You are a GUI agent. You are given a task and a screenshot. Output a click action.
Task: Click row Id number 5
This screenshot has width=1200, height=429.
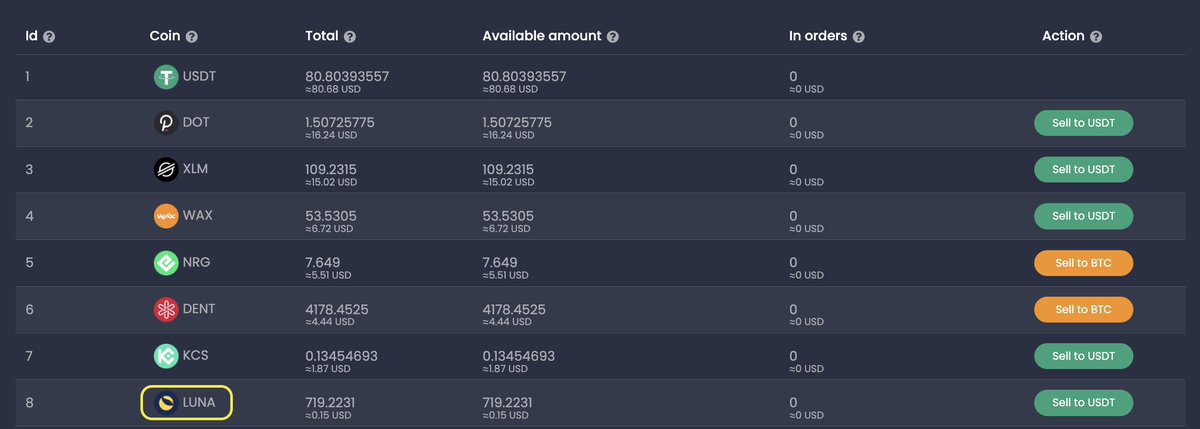pyautogui.click(x=28, y=263)
